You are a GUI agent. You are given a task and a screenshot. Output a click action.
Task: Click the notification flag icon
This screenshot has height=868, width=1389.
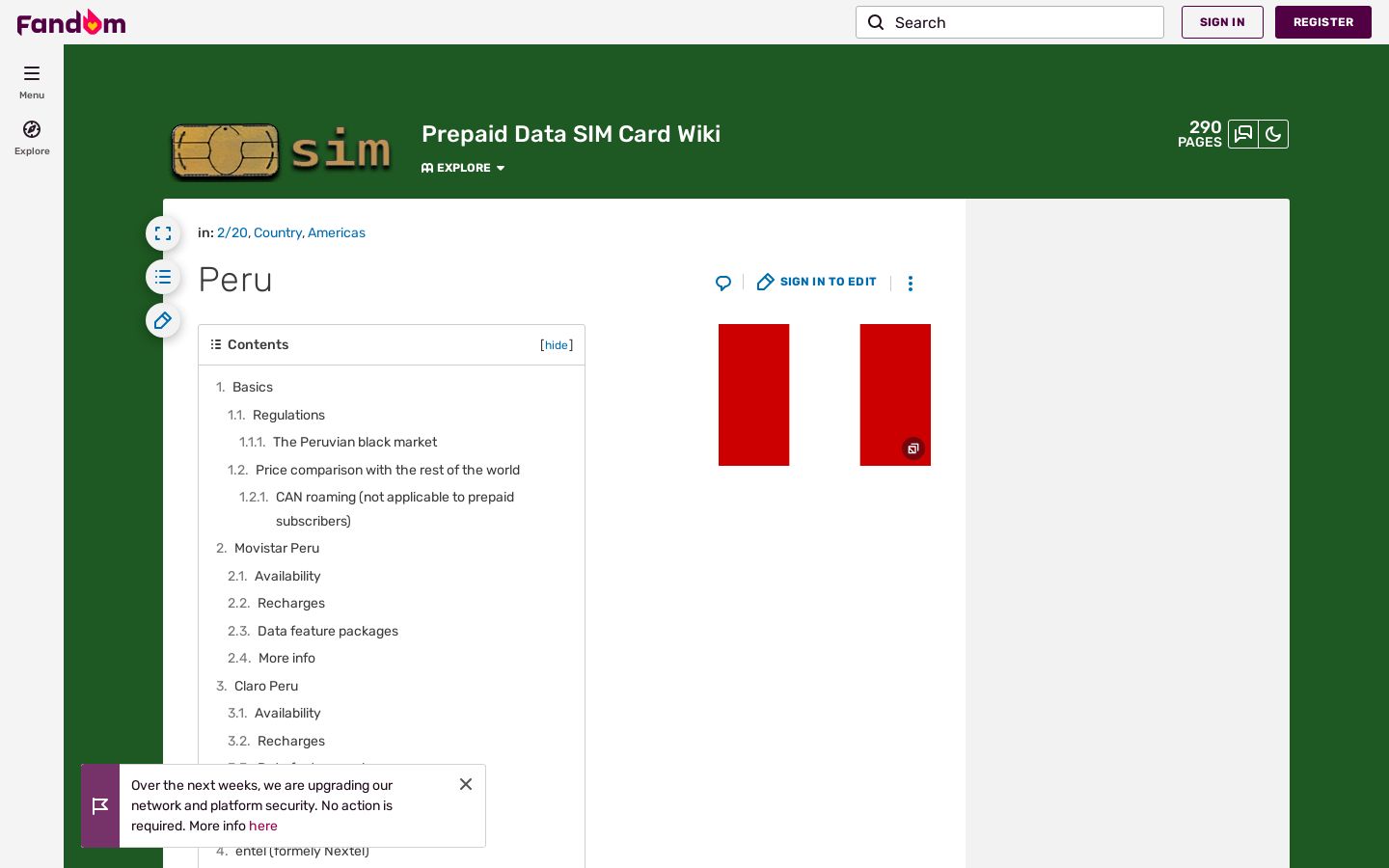point(100,806)
